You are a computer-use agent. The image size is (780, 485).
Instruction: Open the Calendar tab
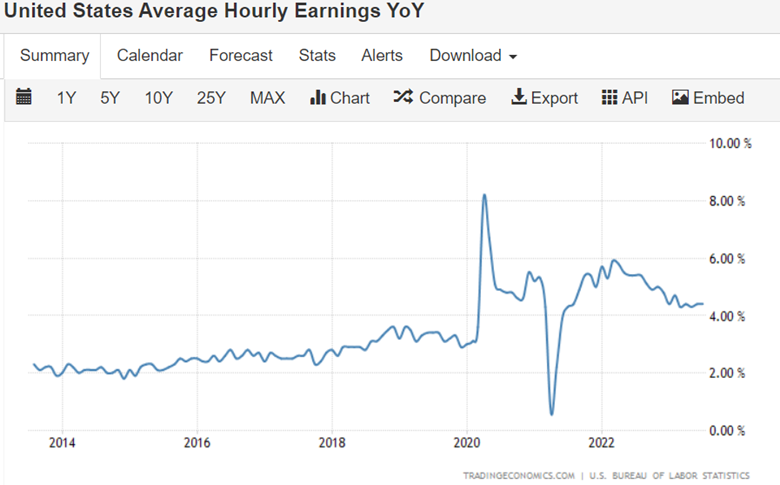coord(150,55)
